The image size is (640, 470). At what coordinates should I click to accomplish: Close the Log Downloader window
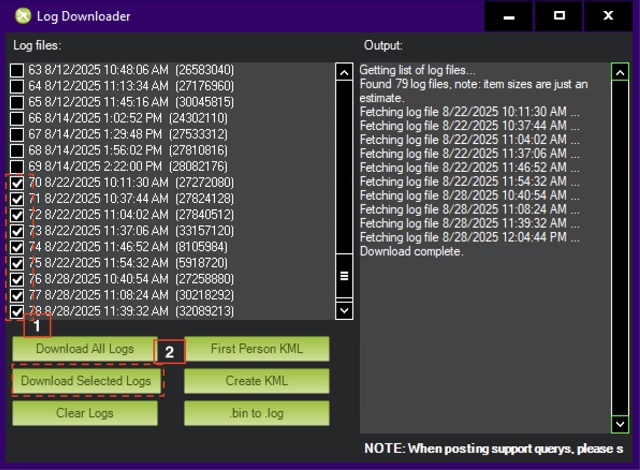[x=608, y=16]
